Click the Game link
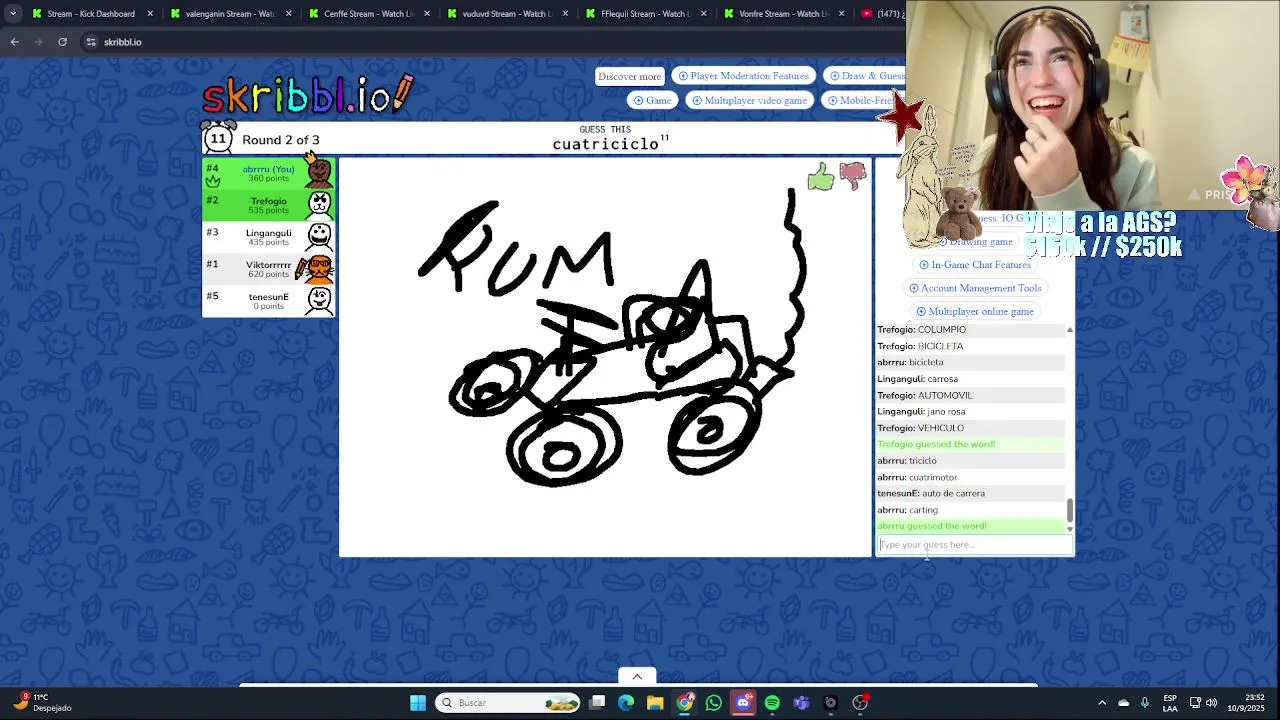 pos(652,100)
